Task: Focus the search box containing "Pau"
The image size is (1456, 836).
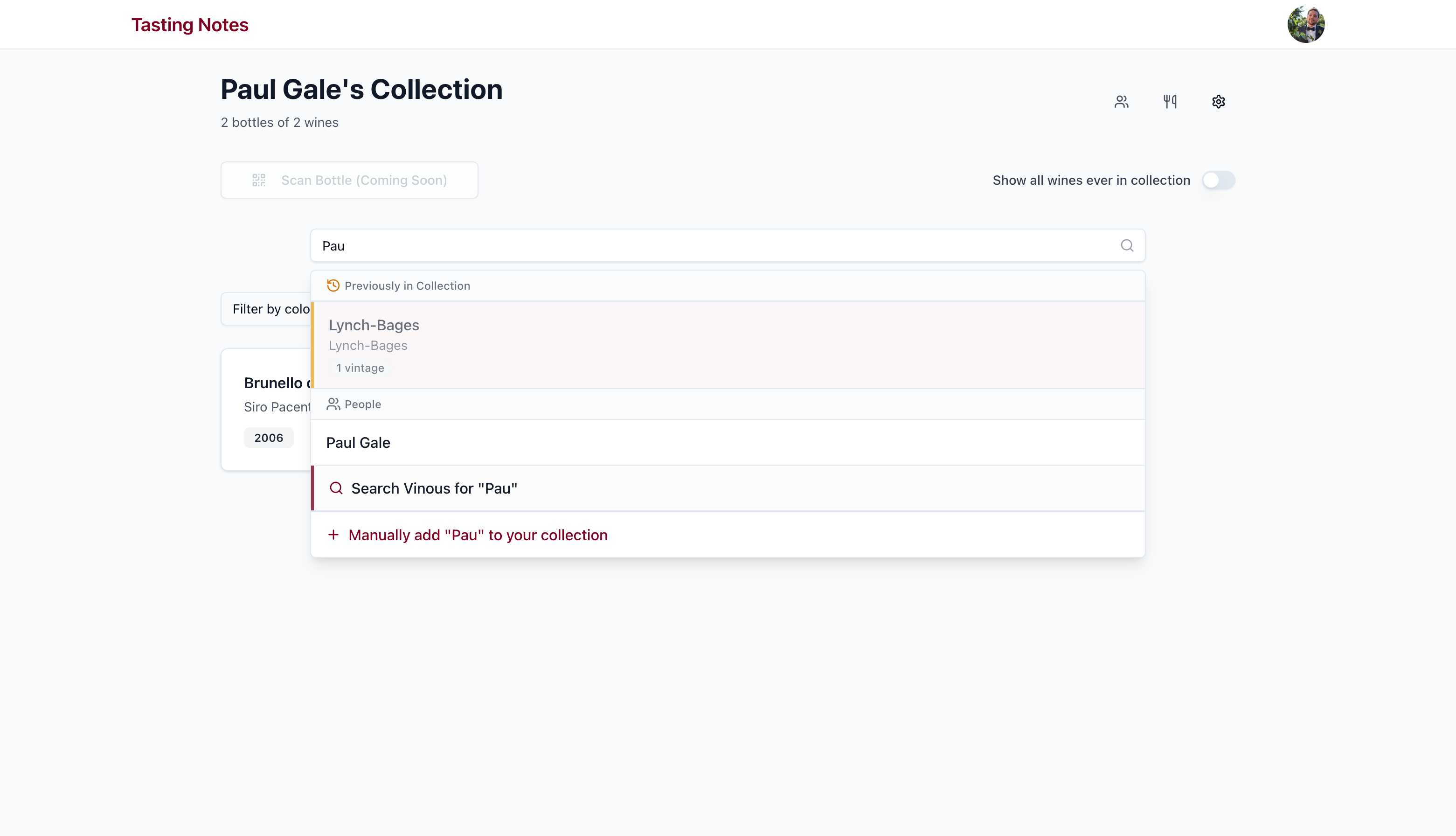Action: coord(728,246)
